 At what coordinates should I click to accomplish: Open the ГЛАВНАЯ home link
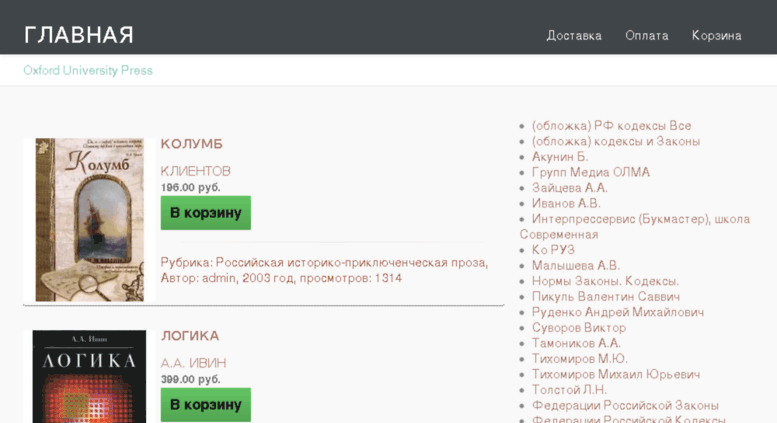pos(79,35)
